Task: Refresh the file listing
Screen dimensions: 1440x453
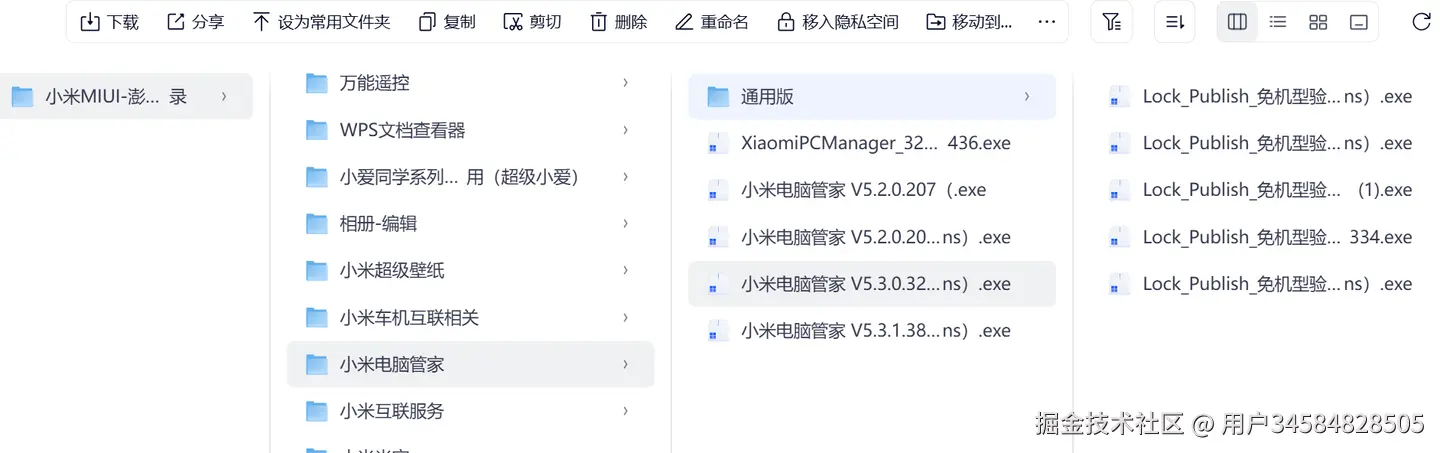Action: [x=1420, y=22]
